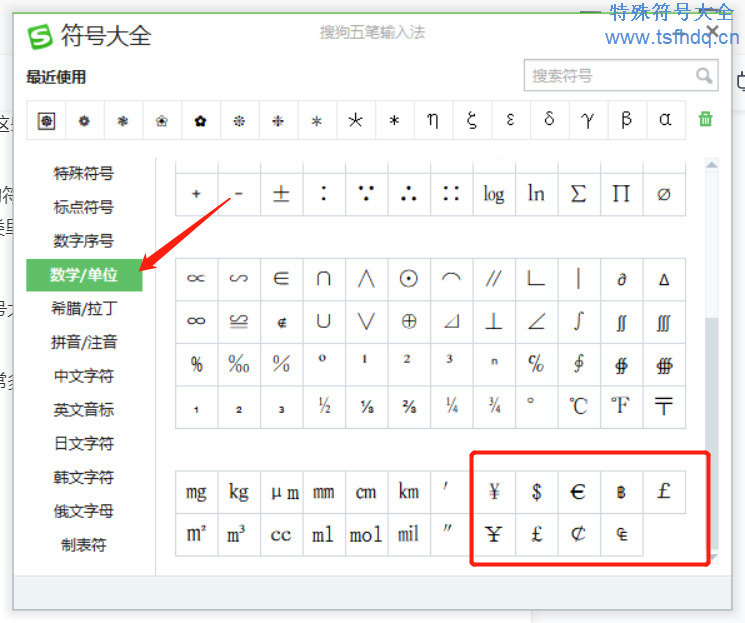Image resolution: width=745 pixels, height=623 pixels.
Task: Insert the triple integral ∭ symbol
Action: point(664,321)
